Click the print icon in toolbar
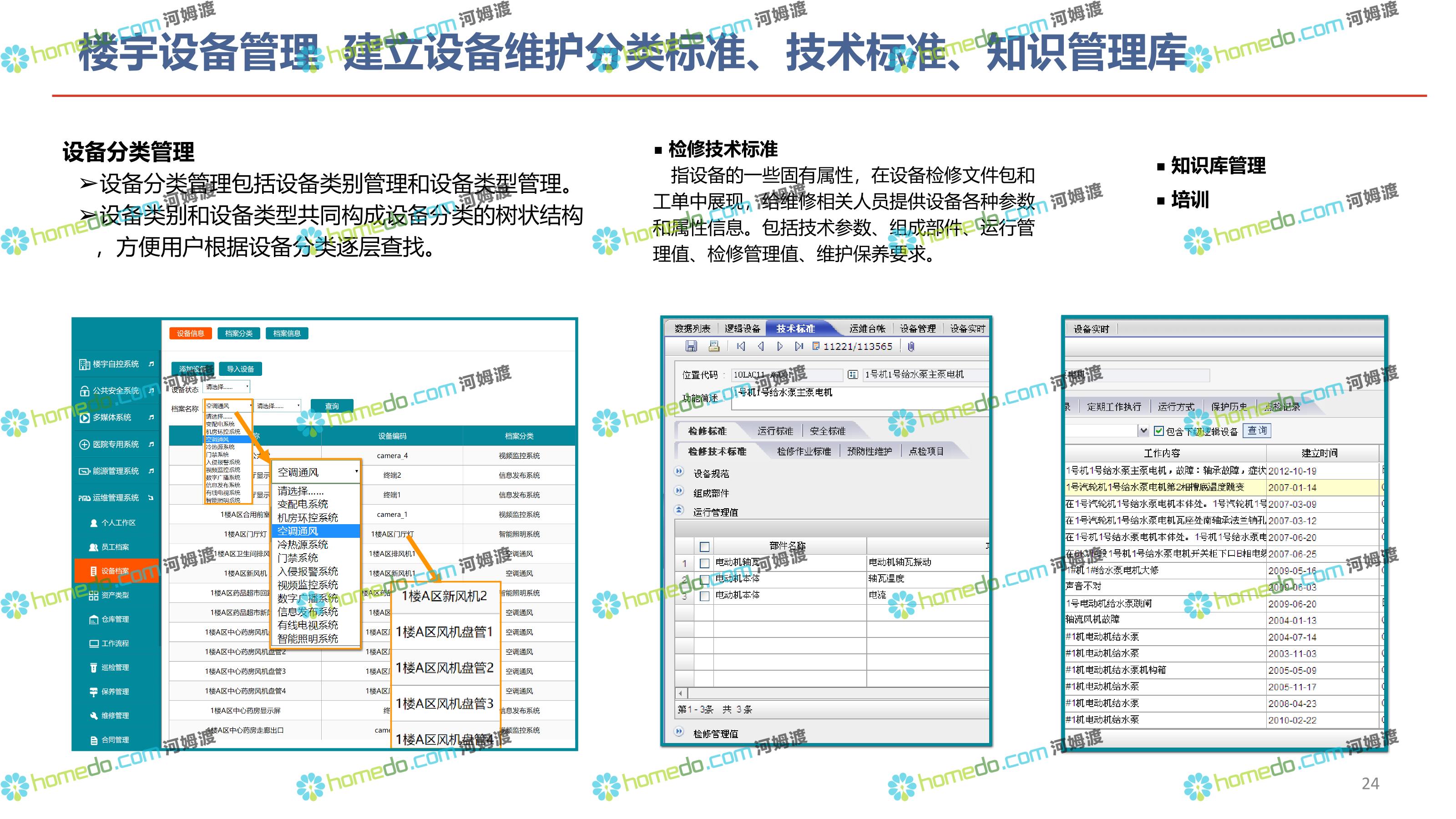The height and width of the screenshot is (819, 1456). [x=714, y=346]
